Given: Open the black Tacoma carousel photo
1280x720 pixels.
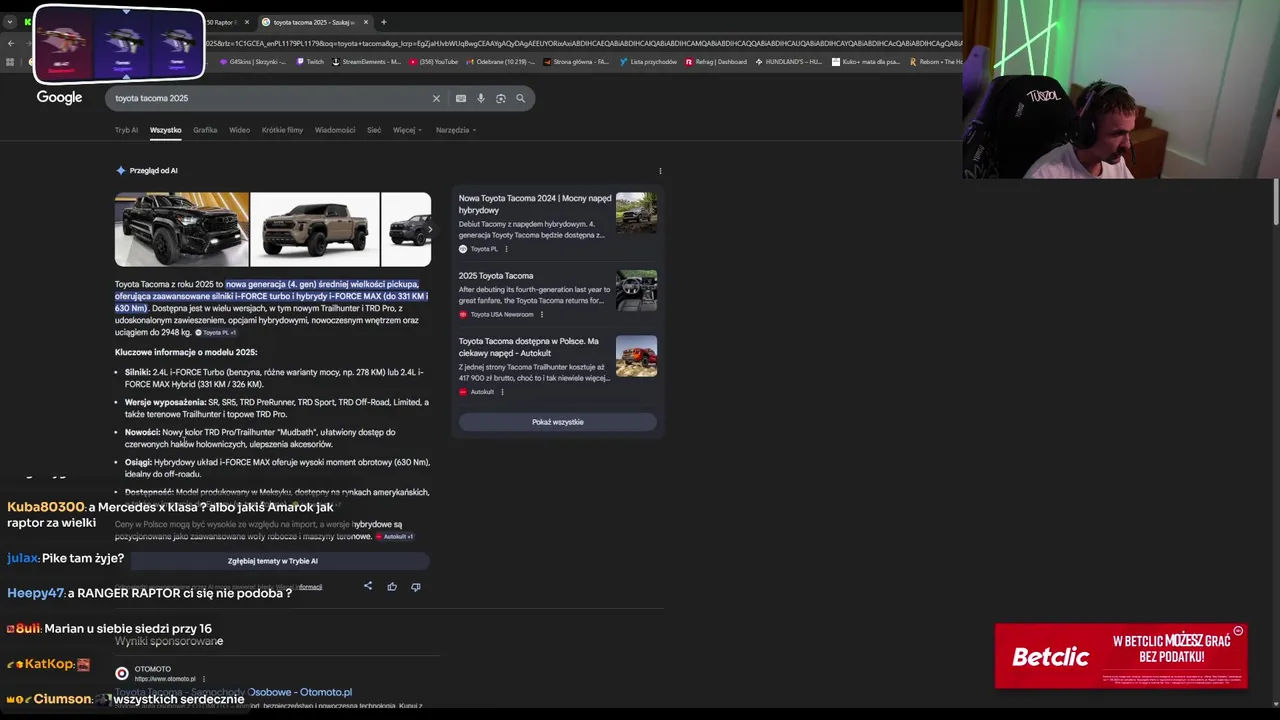Looking at the screenshot, I should pyautogui.click(x=182, y=229).
